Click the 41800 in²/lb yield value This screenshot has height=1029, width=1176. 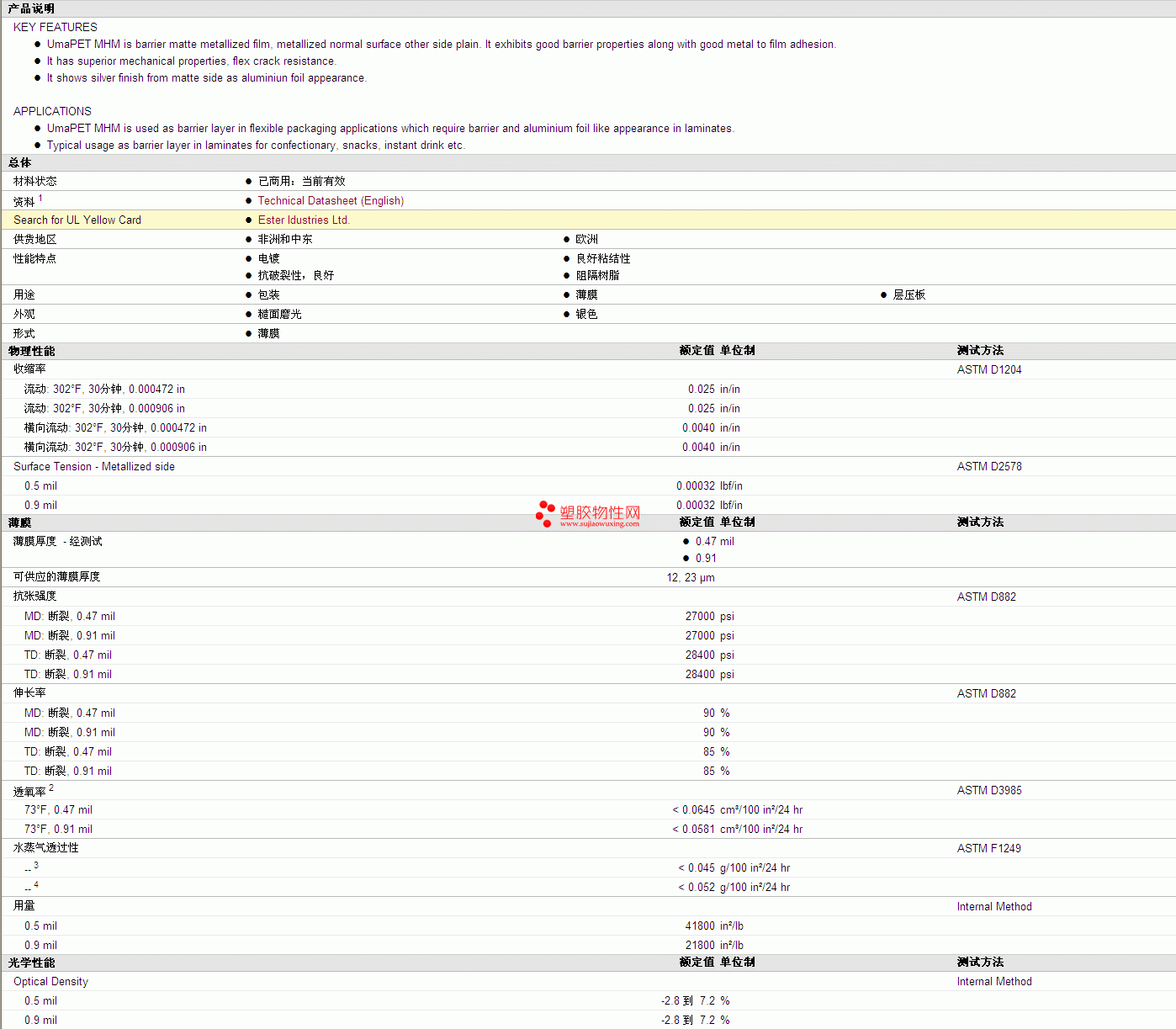pos(714,926)
